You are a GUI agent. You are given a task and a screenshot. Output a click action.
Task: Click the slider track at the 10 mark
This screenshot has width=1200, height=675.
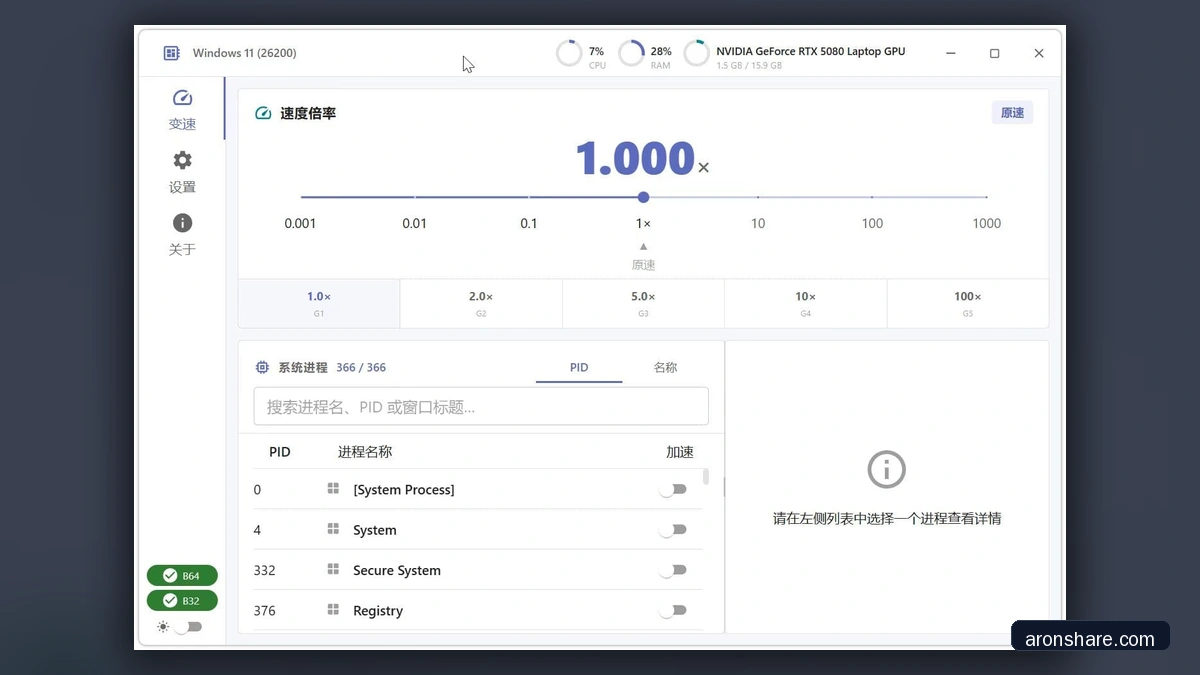click(x=758, y=197)
